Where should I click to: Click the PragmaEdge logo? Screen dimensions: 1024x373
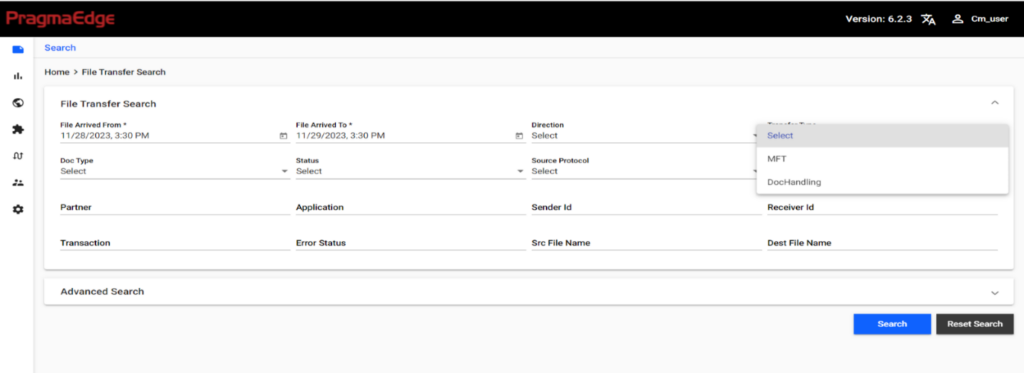60,19
